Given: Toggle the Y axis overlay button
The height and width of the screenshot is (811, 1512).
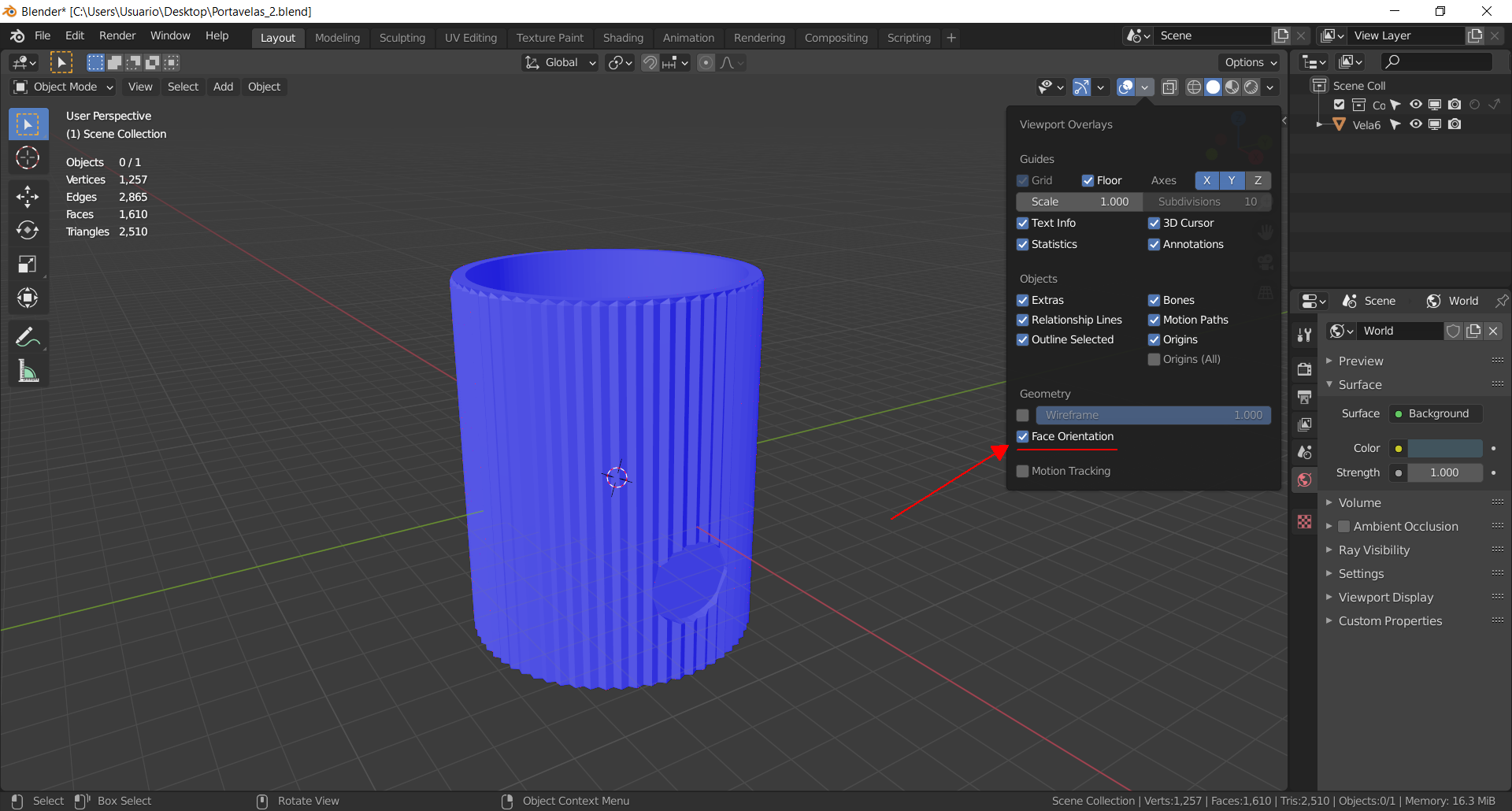Looking at the screenshot, I should (x=1232, y=180).
